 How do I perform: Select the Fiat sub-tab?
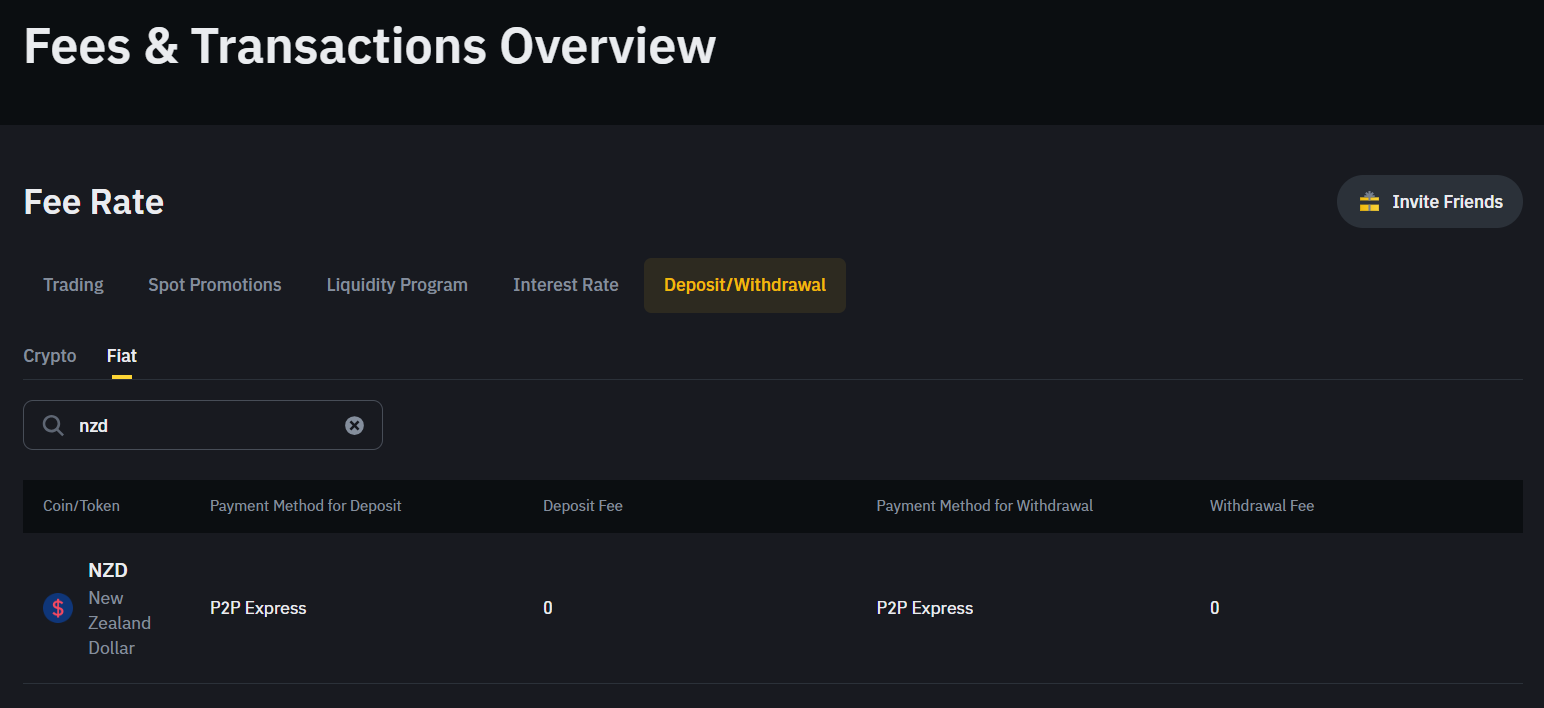point(122,356)
